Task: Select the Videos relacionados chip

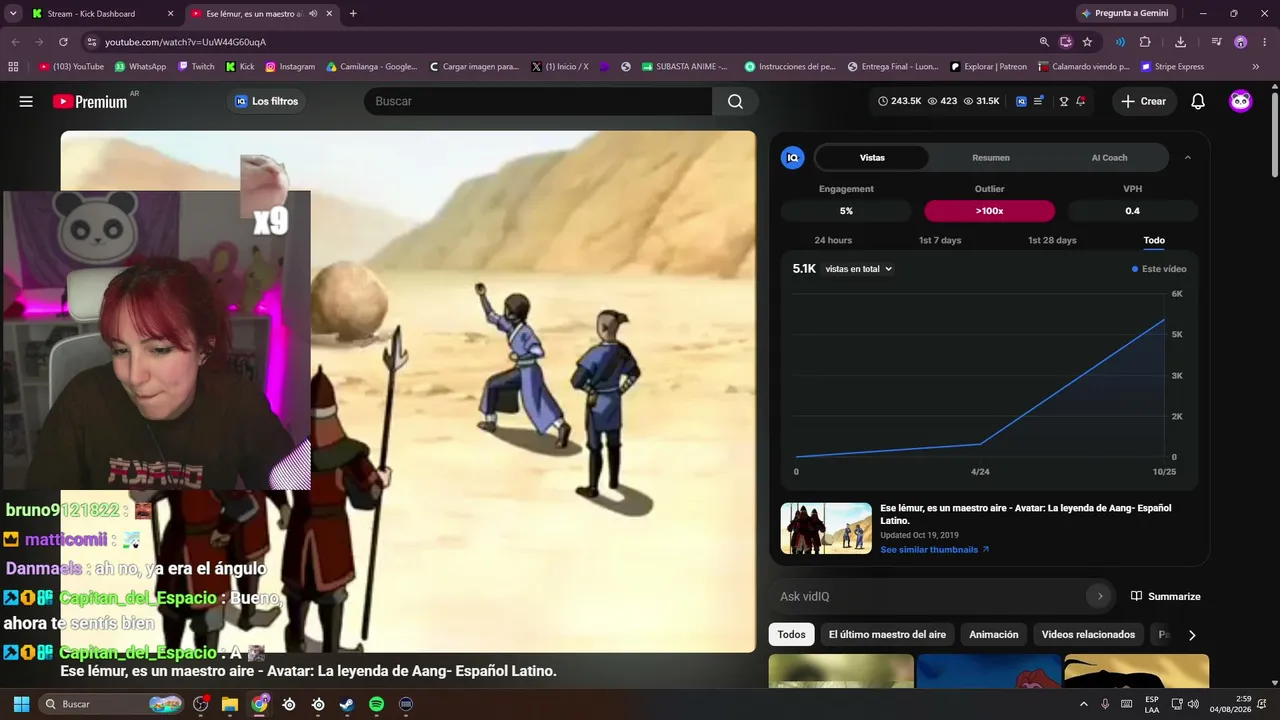Action: pos(1088,635)
